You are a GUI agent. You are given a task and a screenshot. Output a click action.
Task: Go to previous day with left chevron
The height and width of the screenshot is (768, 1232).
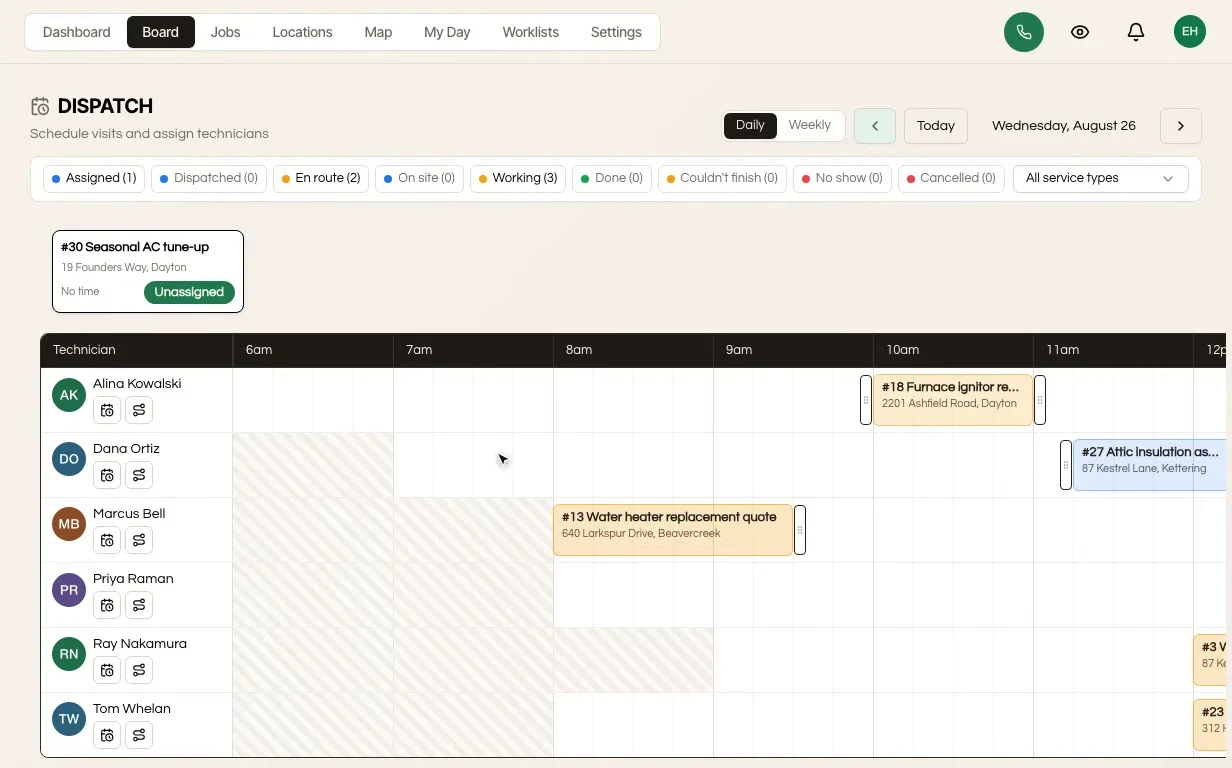(875, 126)
